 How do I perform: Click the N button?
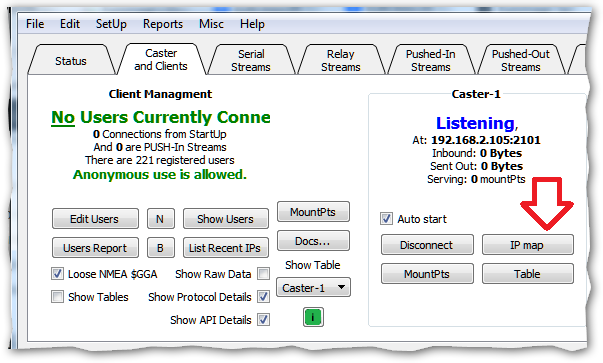coord(160,219)
